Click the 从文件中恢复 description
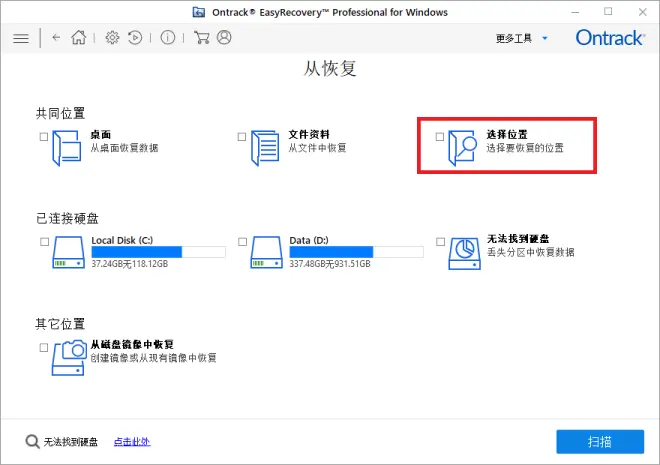Viewport: 660px width, 465px height. click(317, 148)
